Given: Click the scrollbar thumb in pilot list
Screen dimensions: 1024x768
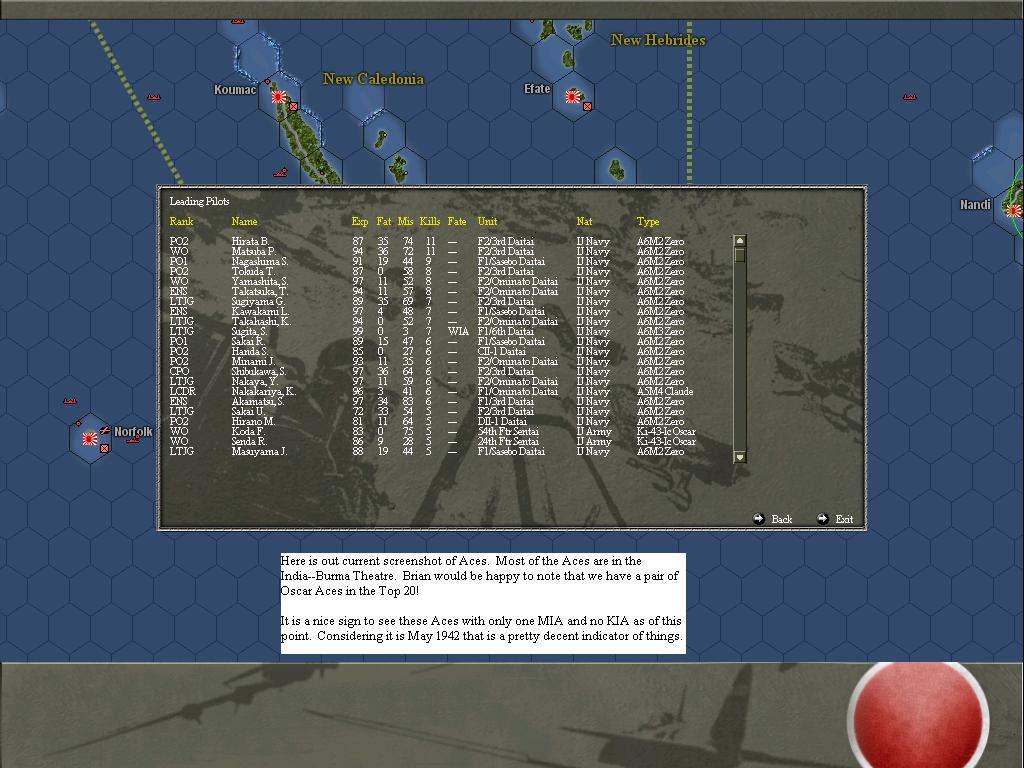Looking at the screenshot, I should (740, 255).
